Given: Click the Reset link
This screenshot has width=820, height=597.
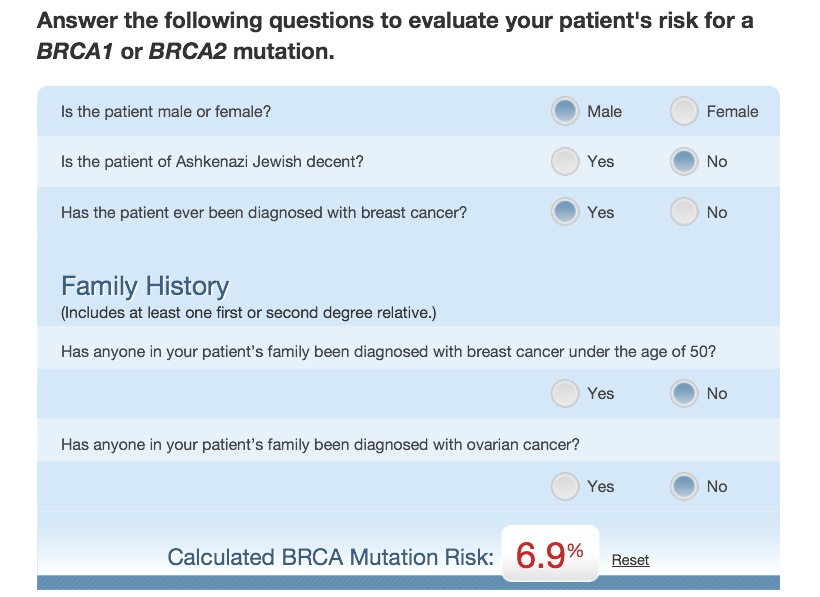Looking at the screenshot, I should tap(630, 560).
